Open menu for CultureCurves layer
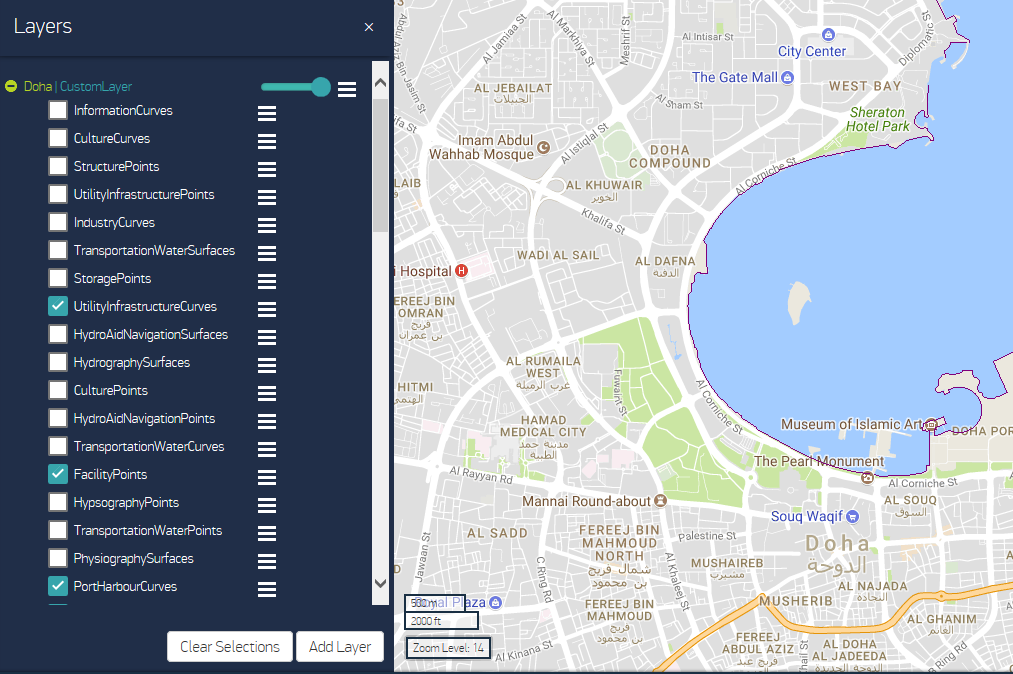This screenshot has height=674, width=1013. [x=267, y=141]
